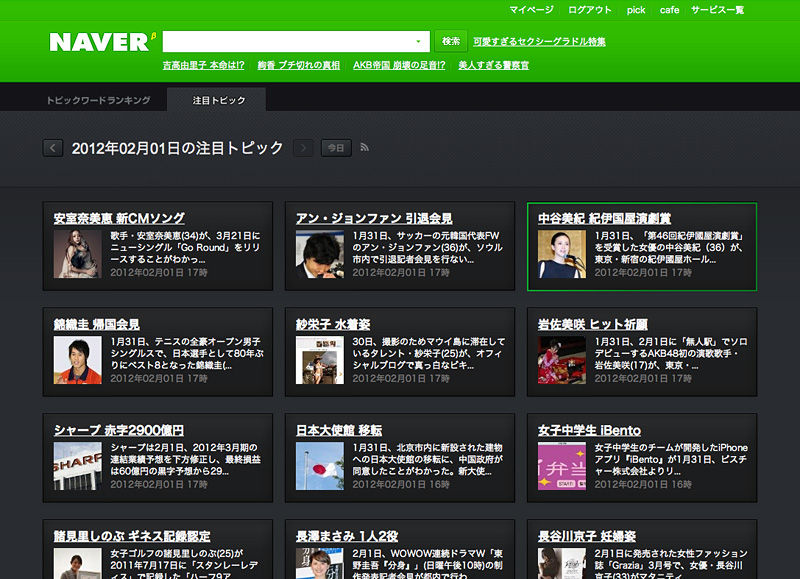Open 女子中学生 iBento headline
800x579 pixels.
point(589,430)
